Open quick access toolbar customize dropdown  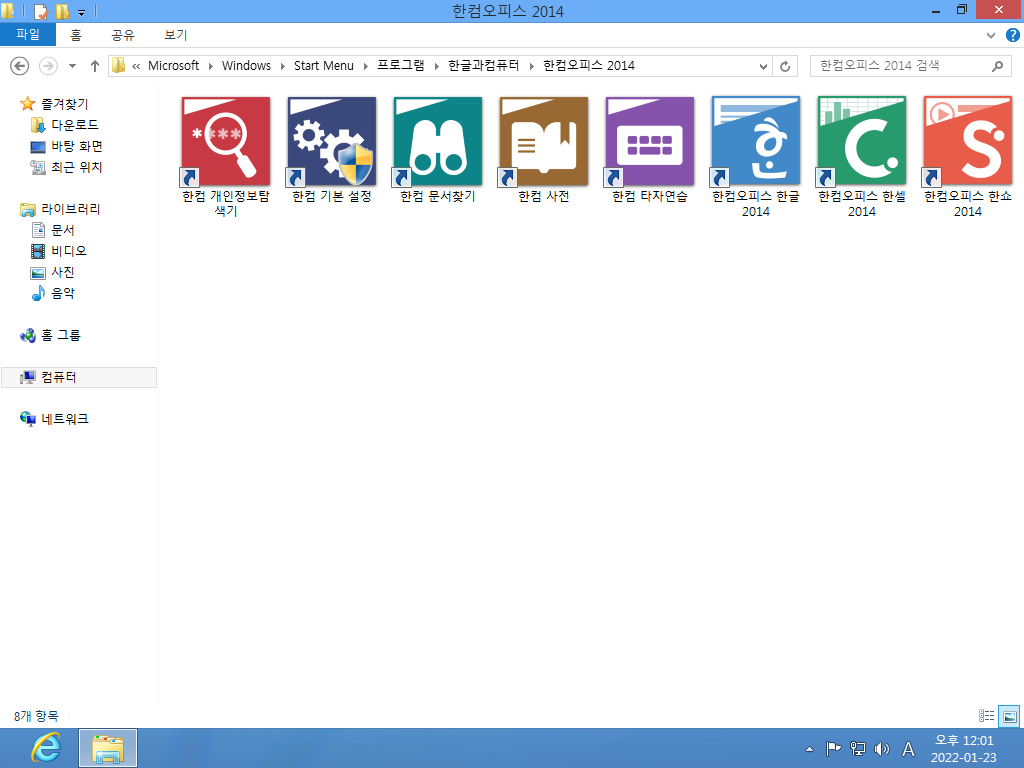[x=82, y=12]
